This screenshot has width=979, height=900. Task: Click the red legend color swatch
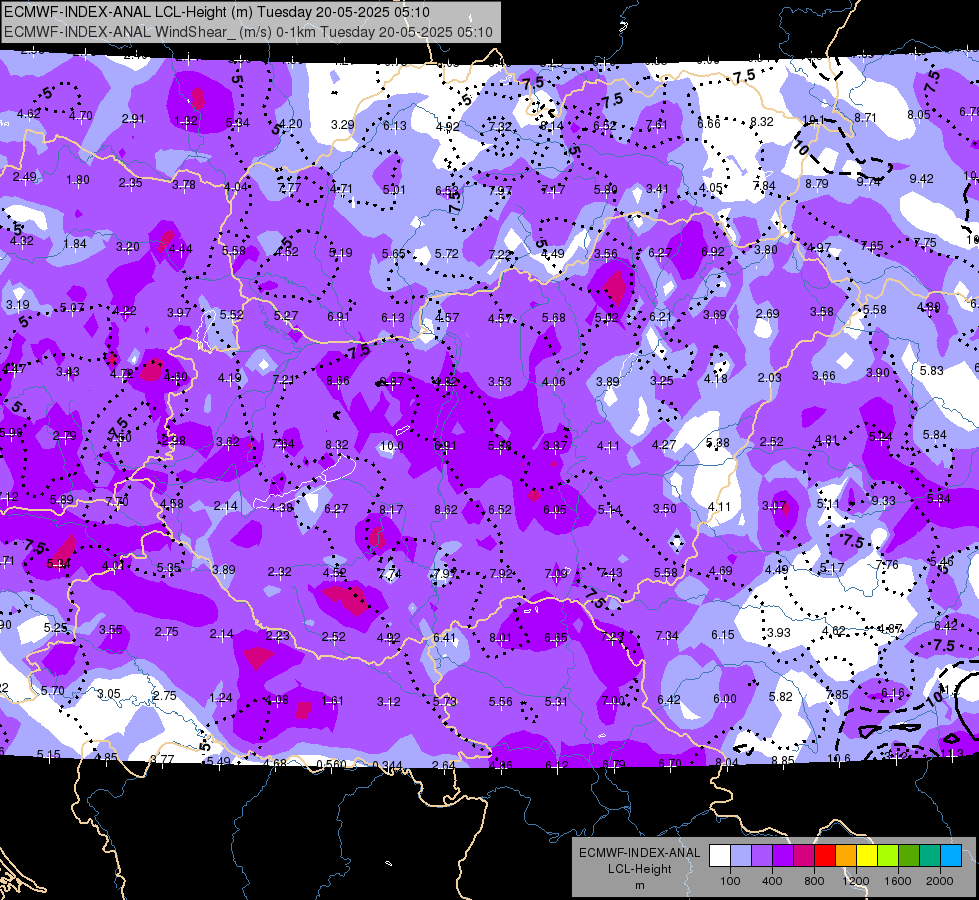point(825,856)
